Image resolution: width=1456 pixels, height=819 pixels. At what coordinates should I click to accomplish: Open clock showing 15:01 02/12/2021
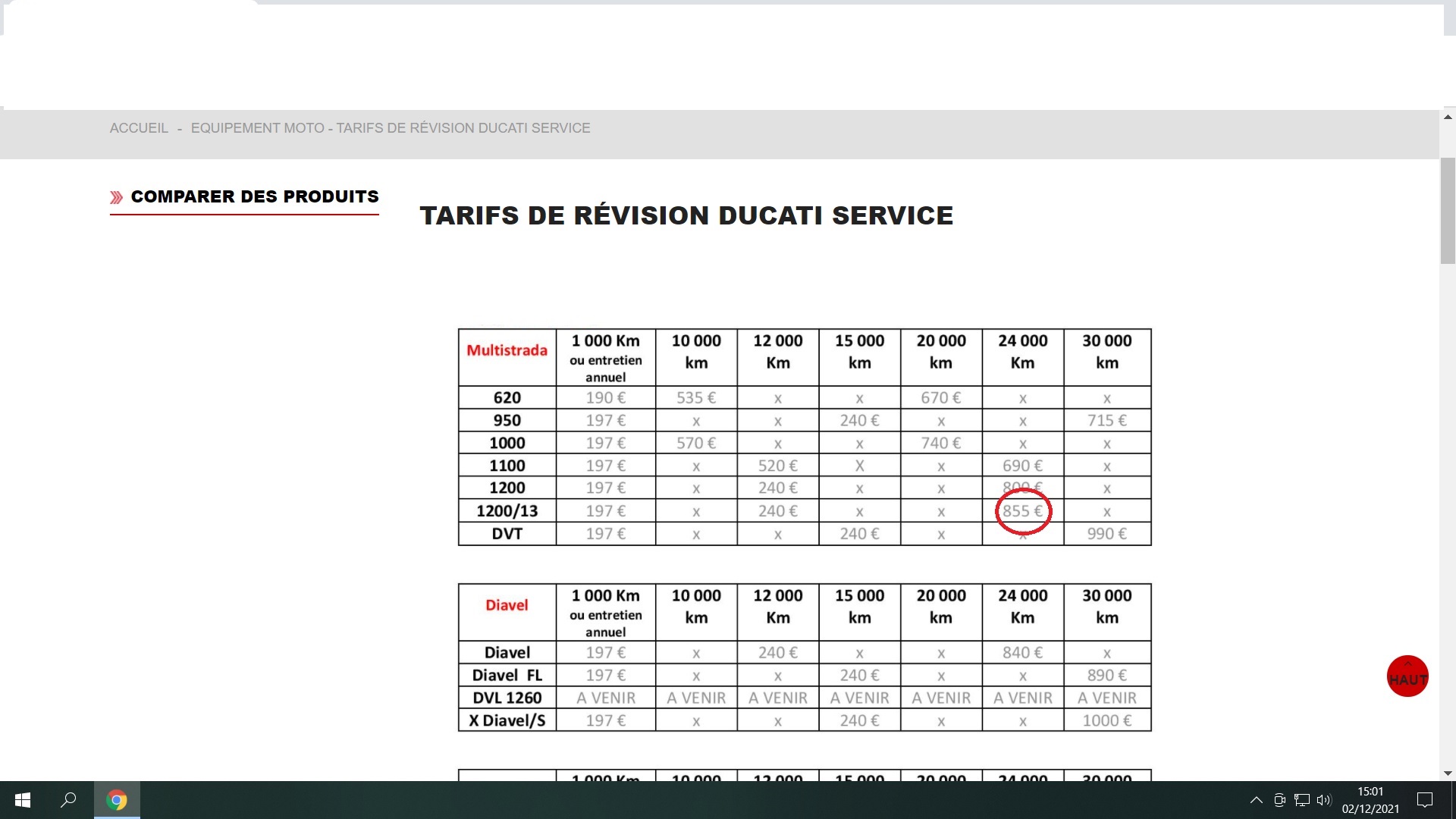point(1370,800)
